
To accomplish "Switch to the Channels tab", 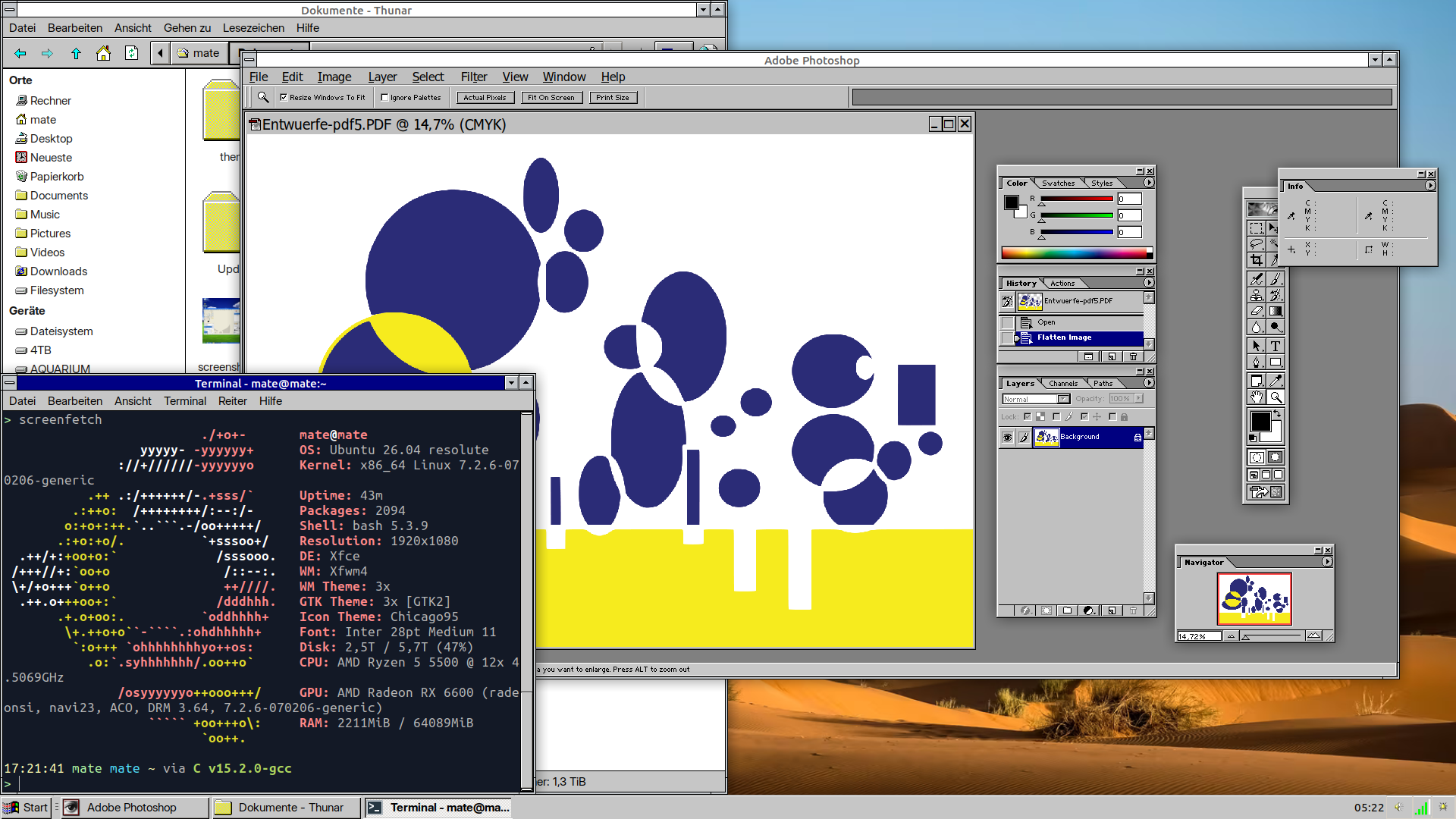I will click(x=1063, y=384).
